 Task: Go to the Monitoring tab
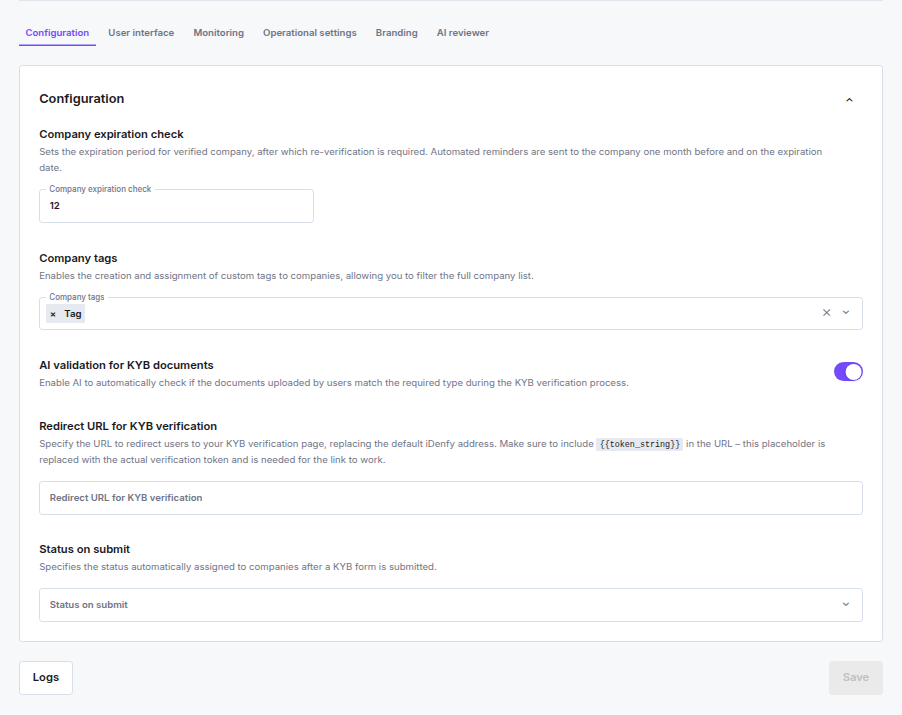(219, 33)
